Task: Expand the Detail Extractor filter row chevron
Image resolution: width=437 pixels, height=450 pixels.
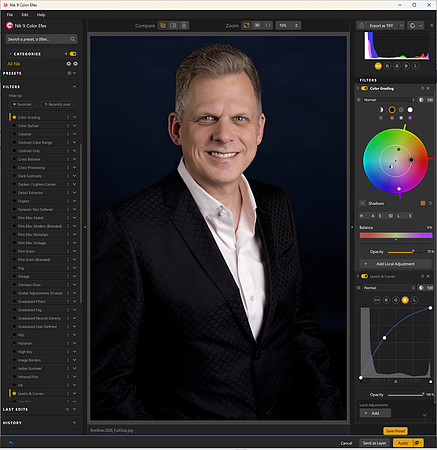Action: pos(74,193)
